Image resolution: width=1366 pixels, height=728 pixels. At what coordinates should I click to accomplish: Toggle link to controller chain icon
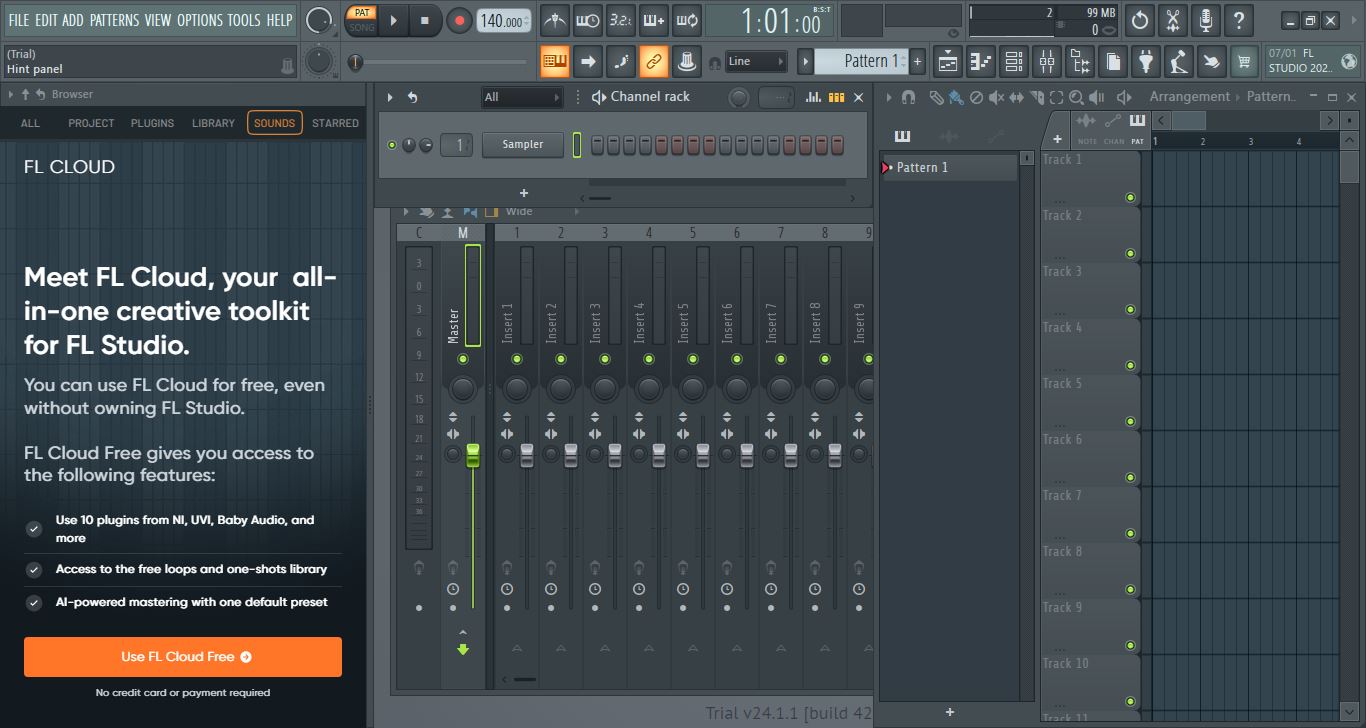tap(654, 62)
